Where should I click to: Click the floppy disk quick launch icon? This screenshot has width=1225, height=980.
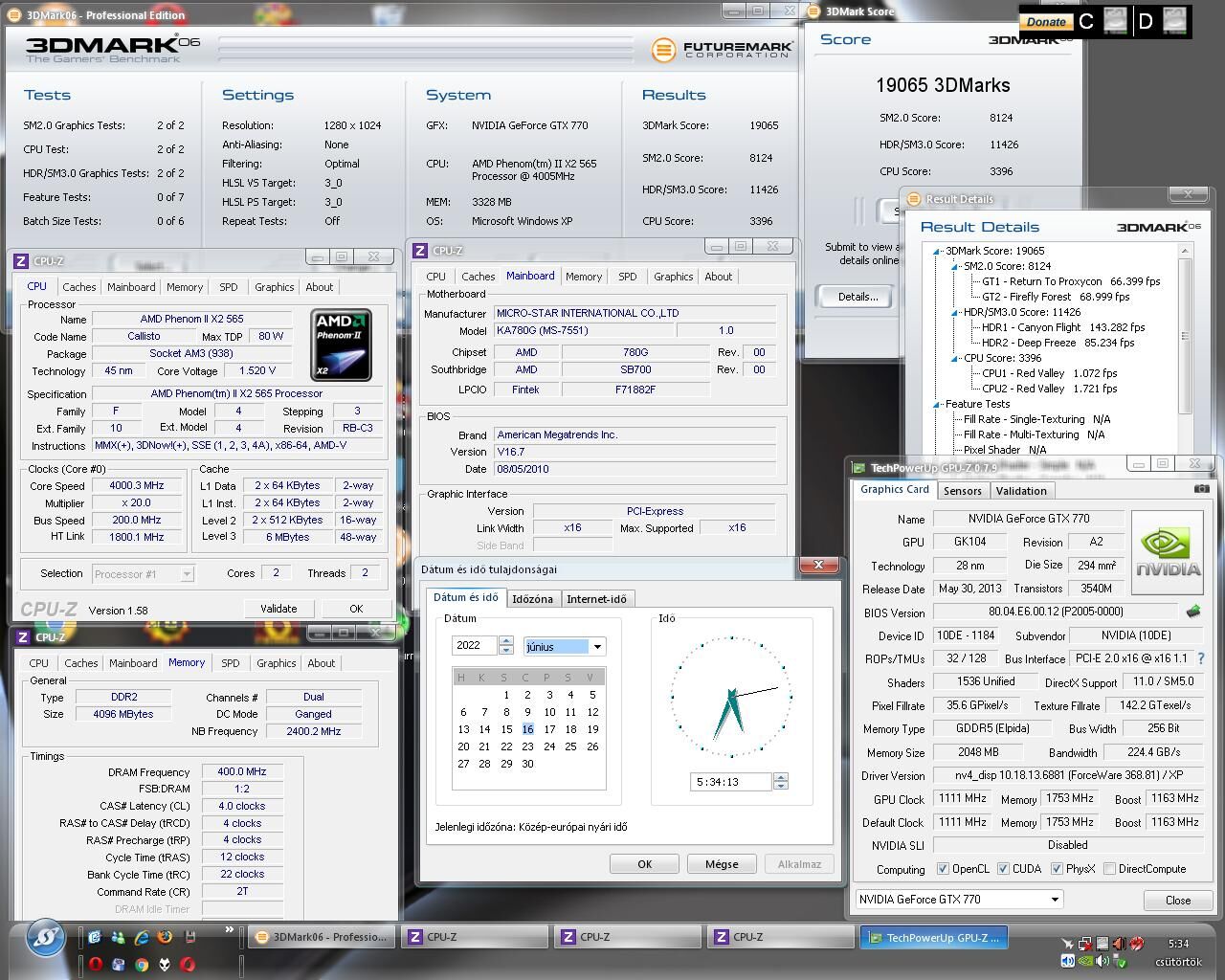coord(189,937)
